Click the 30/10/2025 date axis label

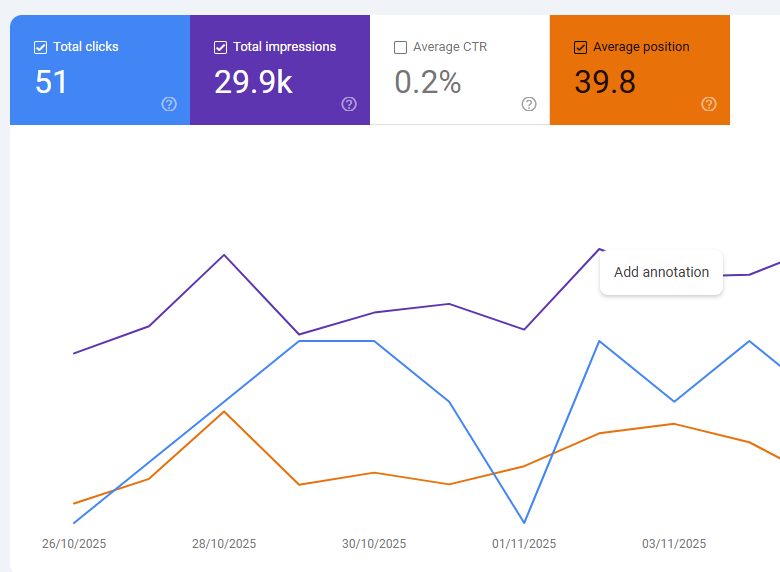374,544
